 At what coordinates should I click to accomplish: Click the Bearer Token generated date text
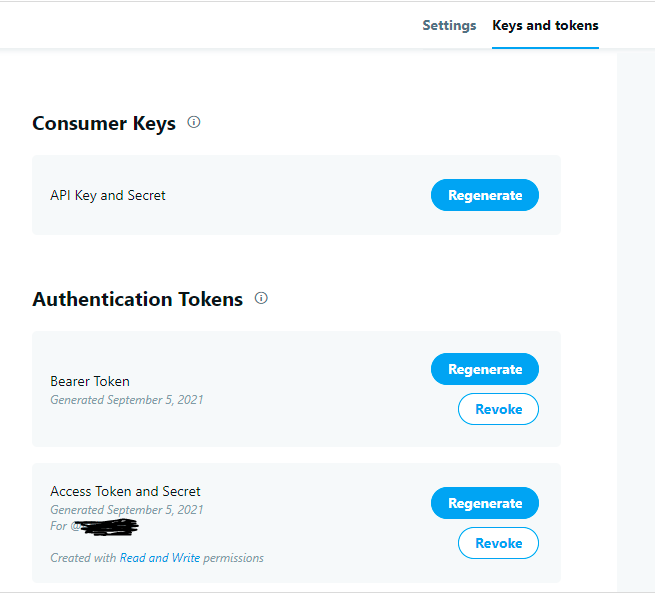pos(127,400)
